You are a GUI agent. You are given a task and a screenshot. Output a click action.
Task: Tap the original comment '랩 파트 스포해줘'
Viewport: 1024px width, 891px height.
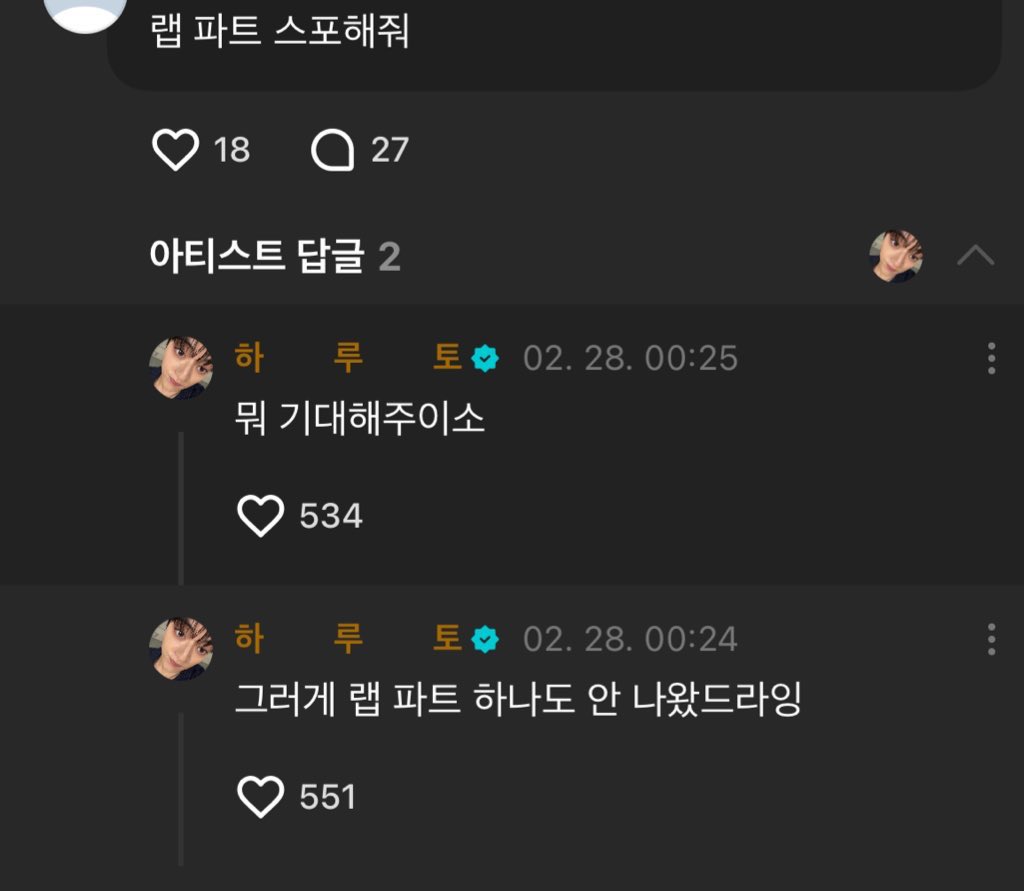point(280,32)
